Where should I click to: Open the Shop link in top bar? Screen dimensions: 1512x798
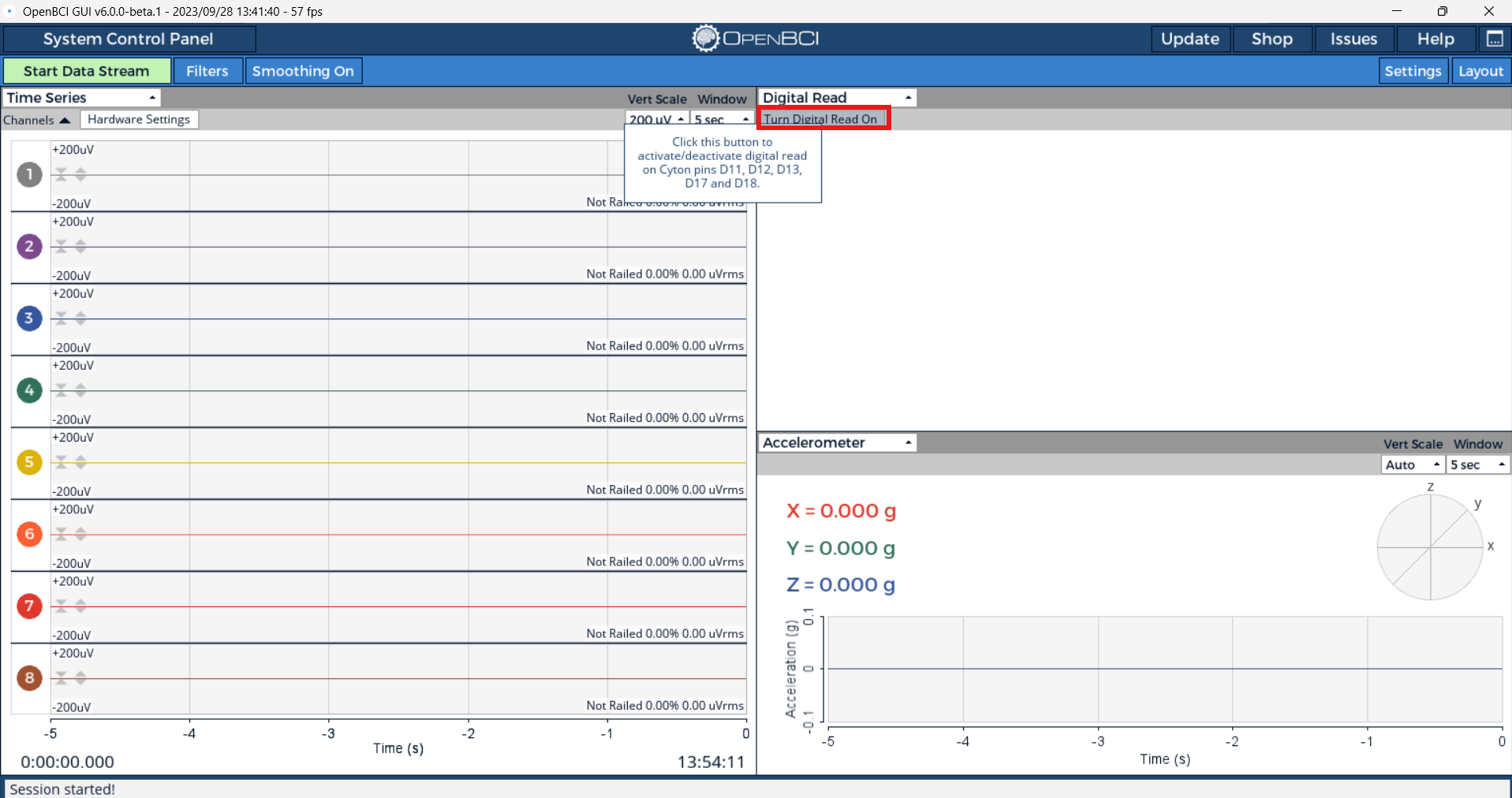pos(1272,39)
